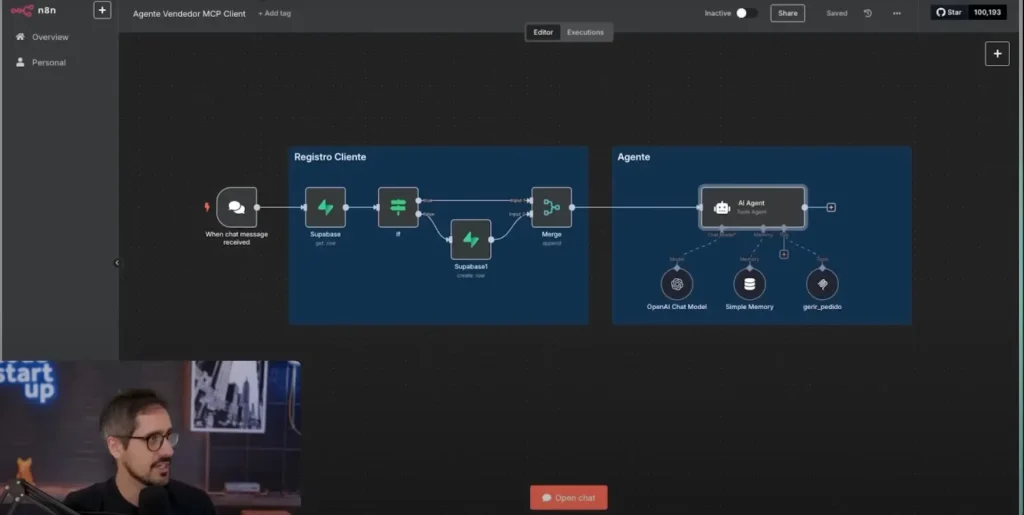Click plus connector under AI Agent Tool port
The image size is (1024, 515).
(784, 255)
